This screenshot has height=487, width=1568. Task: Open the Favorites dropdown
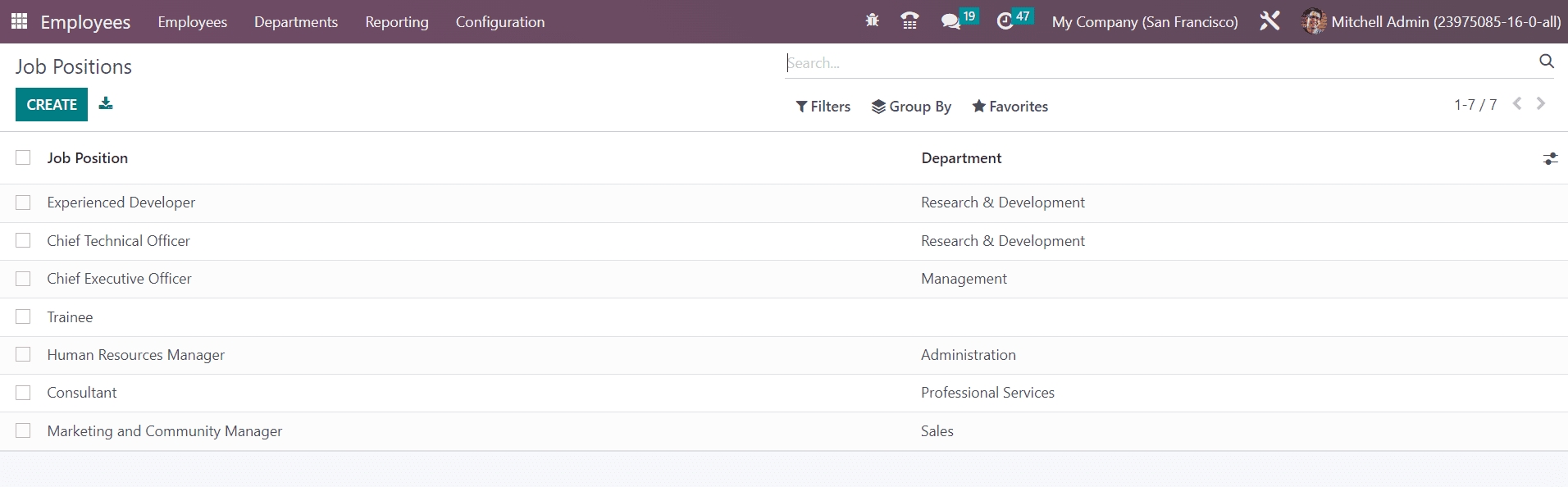tap(1010, 107)
